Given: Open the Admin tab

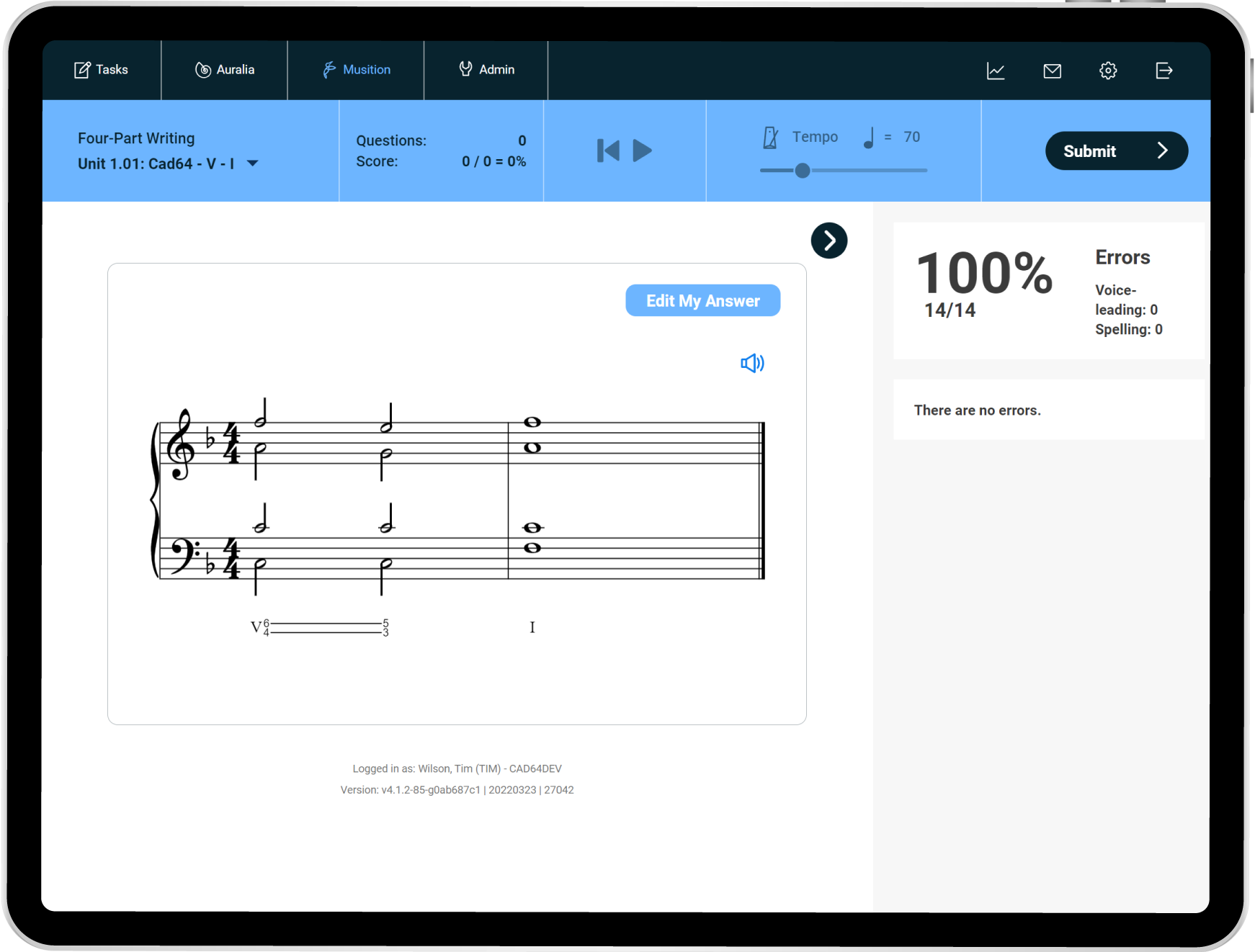Looking at the screenshot, I should pos(487,70).
